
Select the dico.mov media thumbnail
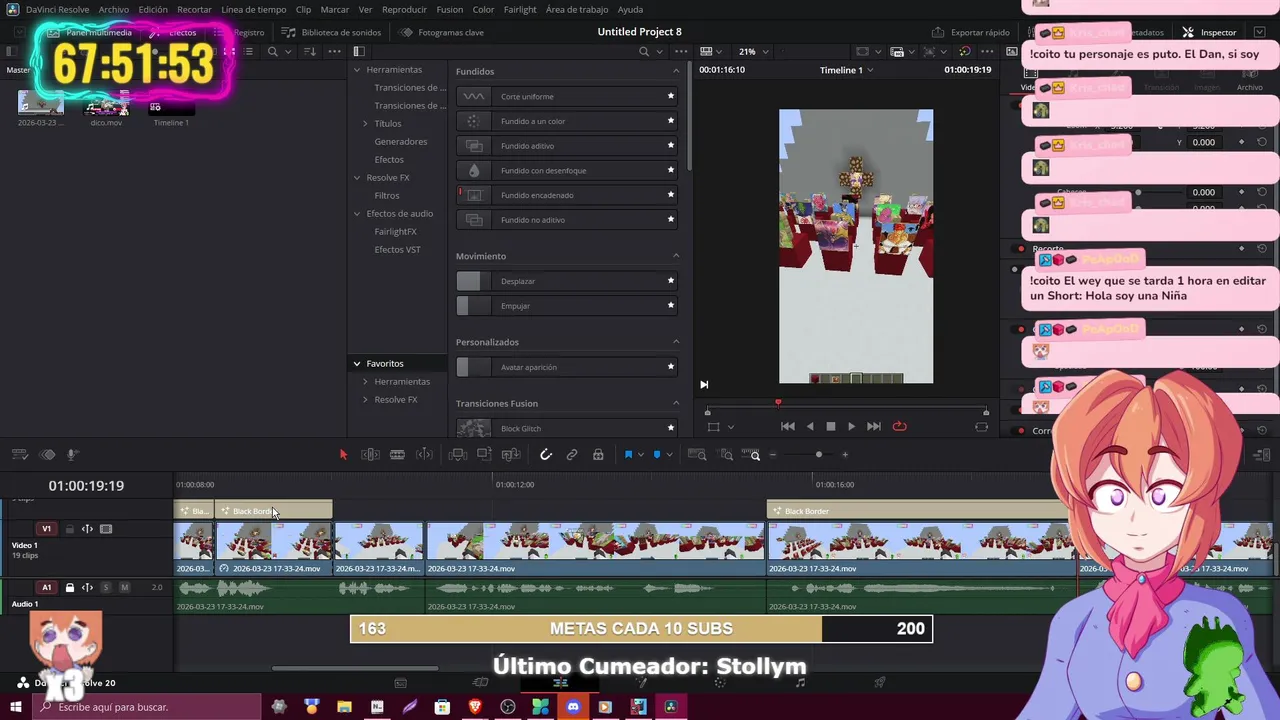(107, 104)
